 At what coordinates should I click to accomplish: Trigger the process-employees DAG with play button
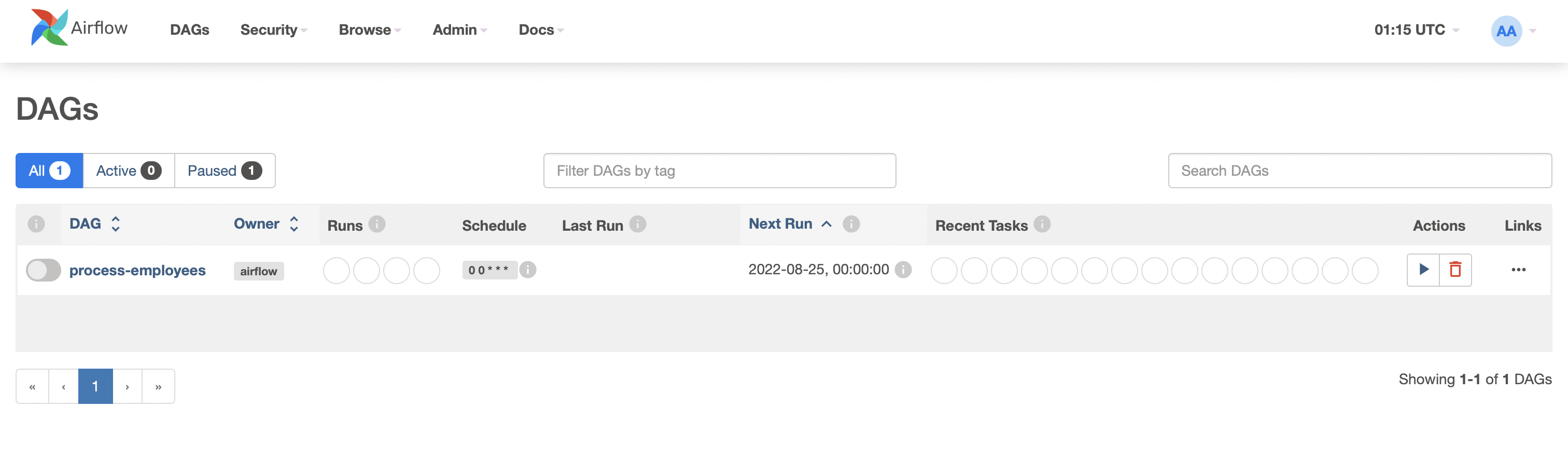click(1423, 270)
